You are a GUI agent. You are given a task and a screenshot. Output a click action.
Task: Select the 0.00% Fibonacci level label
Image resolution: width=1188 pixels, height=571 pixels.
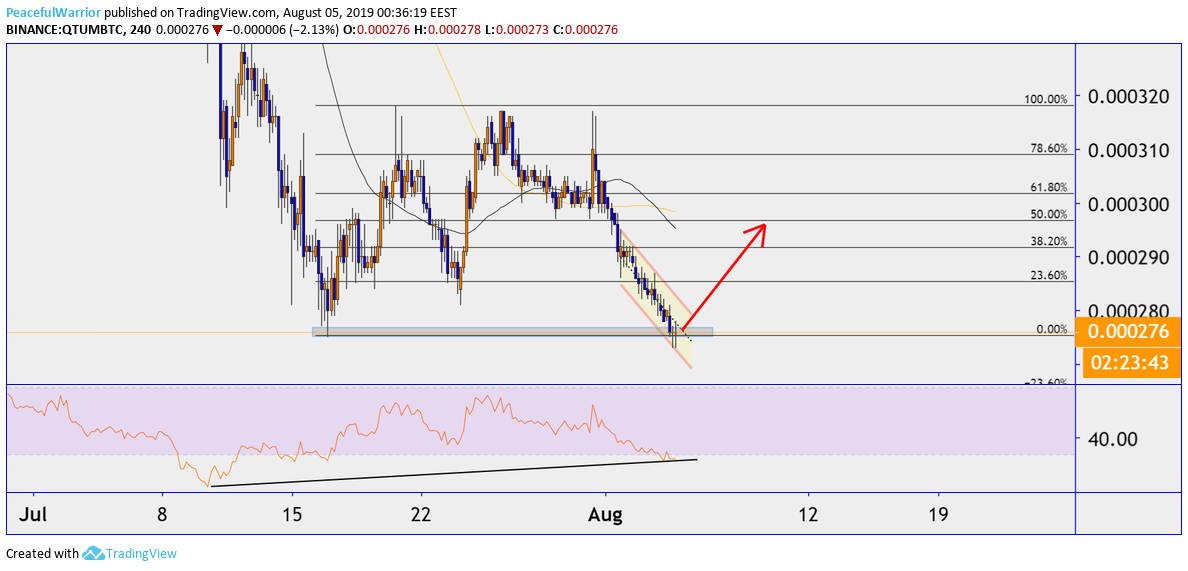point(1051,329)
